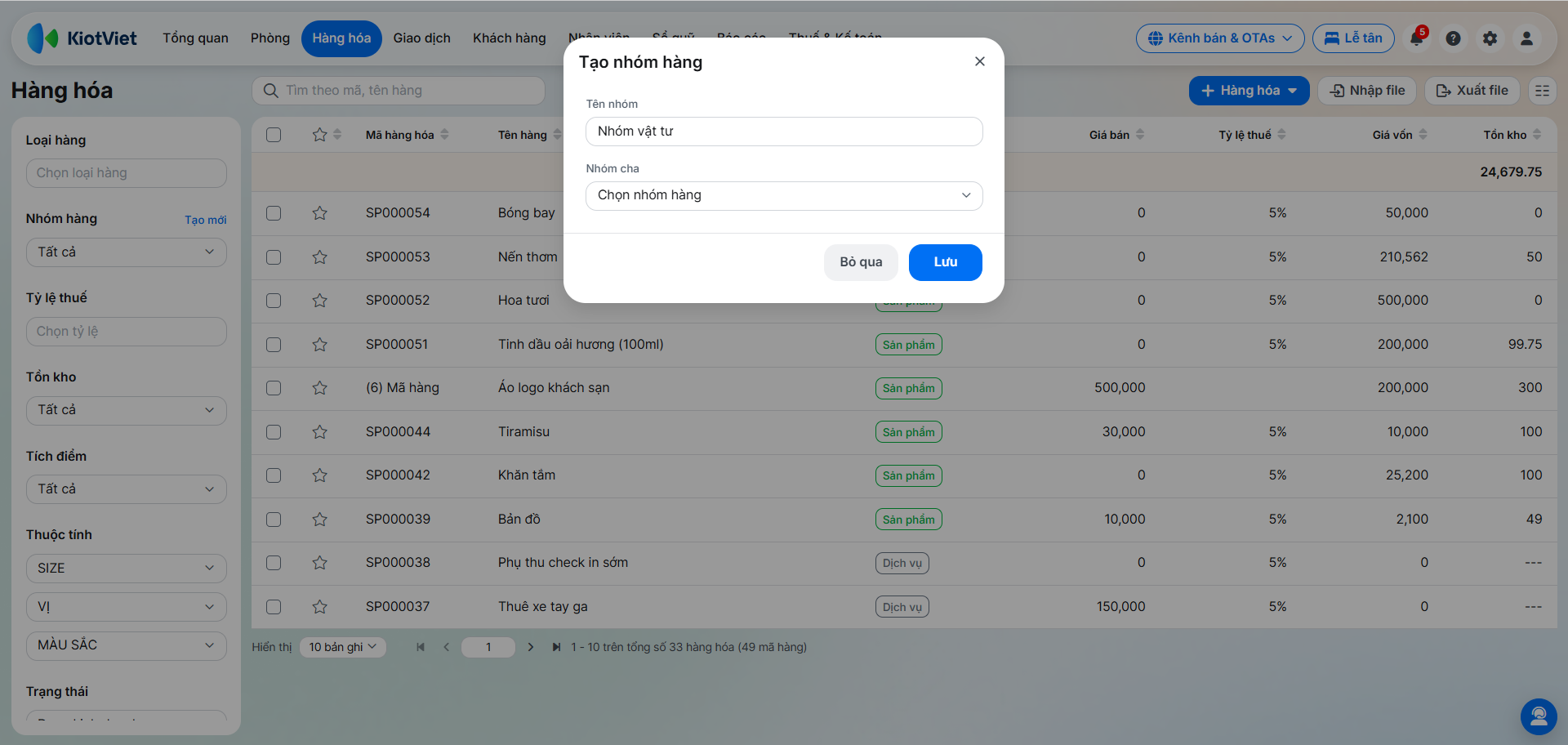Expand the MÀU SẮC attribute dropdown
Image resolution: width=1568 pixels, height=745 pixels.
[127, 645]
